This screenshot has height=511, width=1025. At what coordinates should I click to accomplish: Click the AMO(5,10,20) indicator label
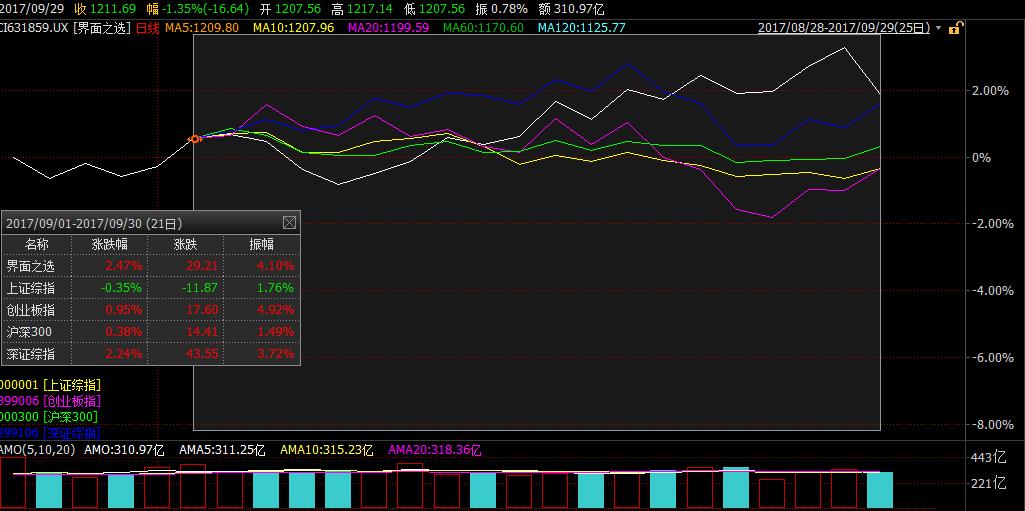37,450
